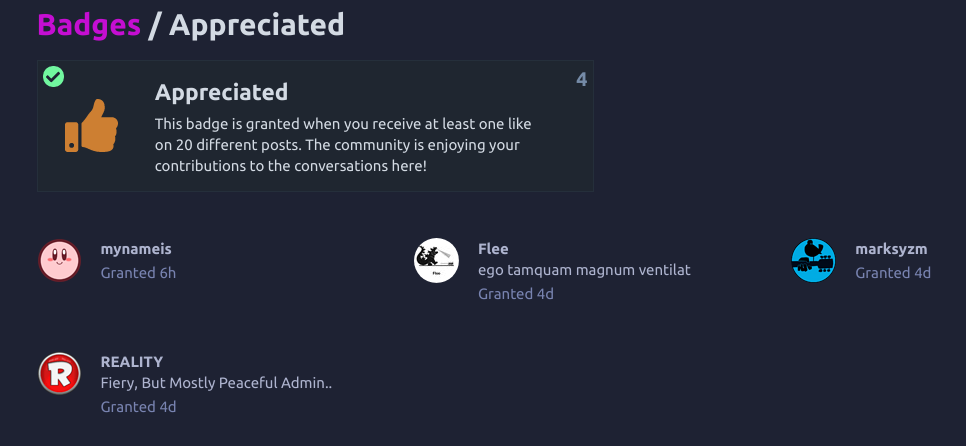Visit mynameis user profile name

point(136,249)
